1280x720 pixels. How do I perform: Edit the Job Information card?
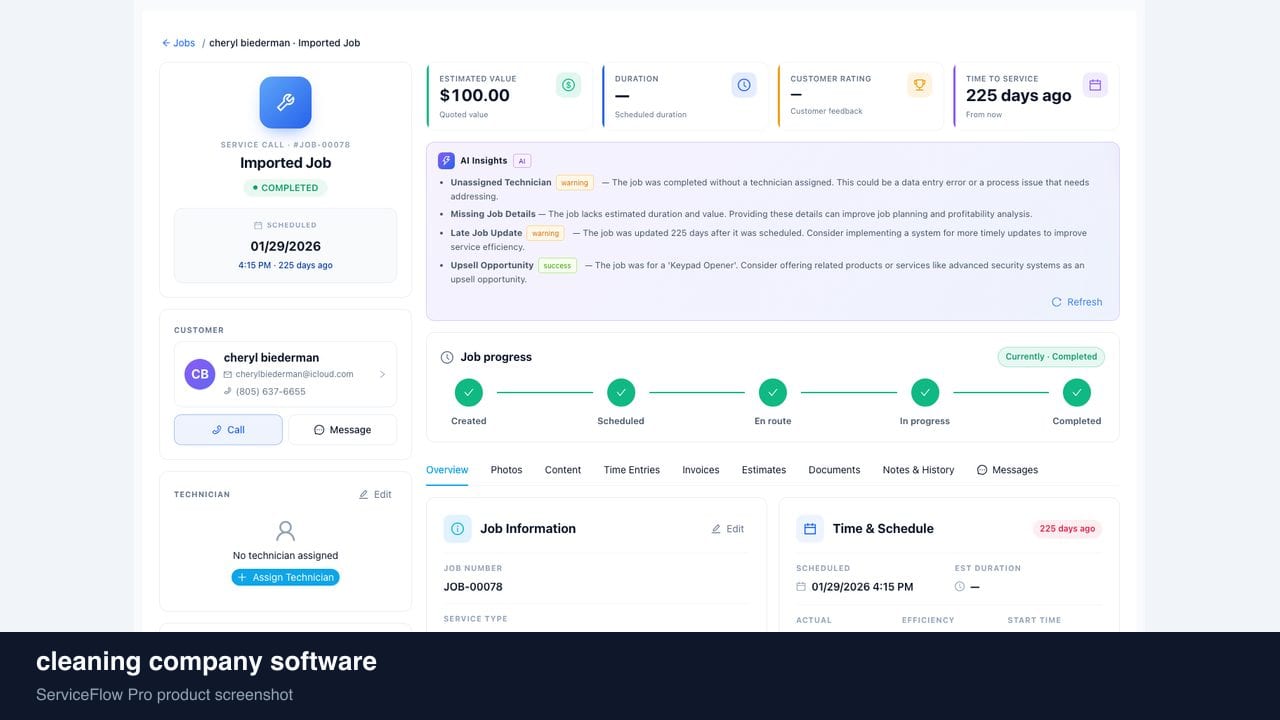728,529
